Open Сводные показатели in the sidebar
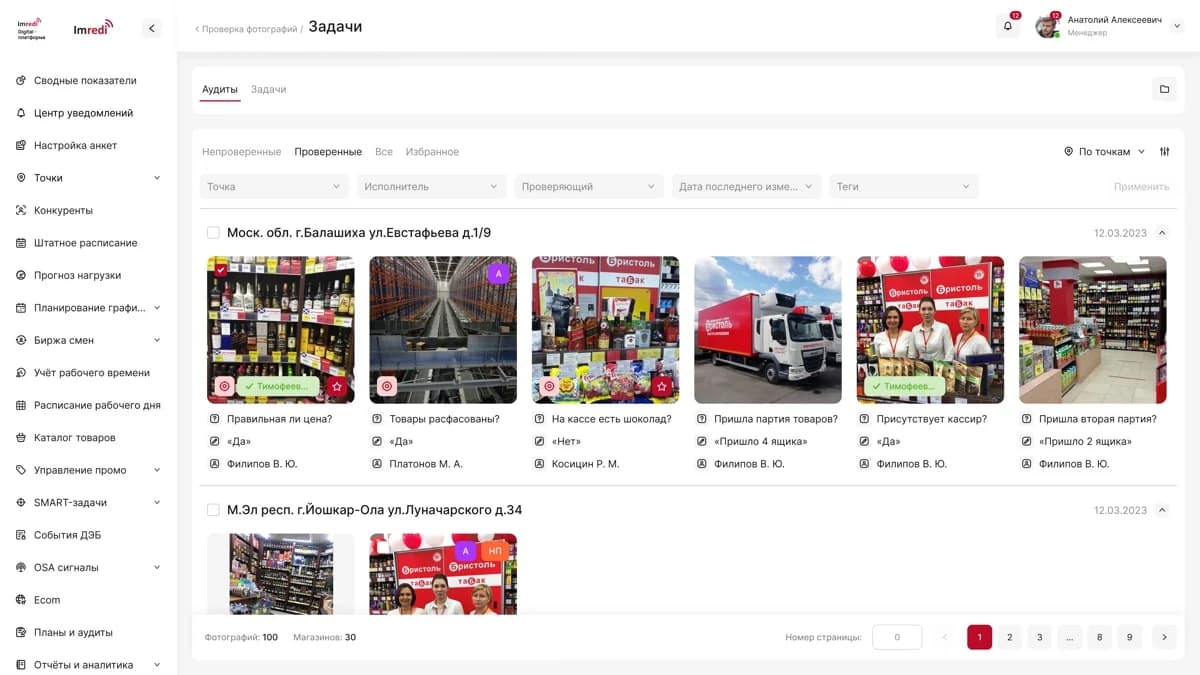The height and width of the screenshot is (675, 1200). pyautogui.click(x=85, y=81)
